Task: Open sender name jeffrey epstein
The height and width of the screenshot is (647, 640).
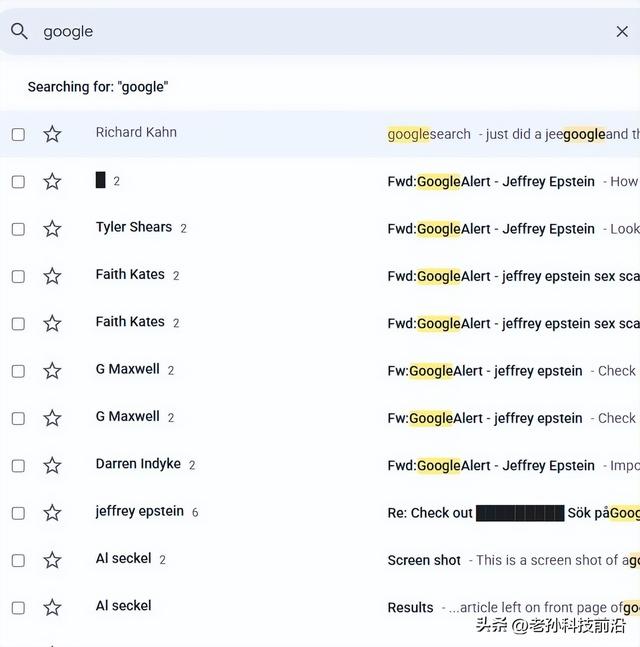Action: pyautogui.click(x=139, y=512)
